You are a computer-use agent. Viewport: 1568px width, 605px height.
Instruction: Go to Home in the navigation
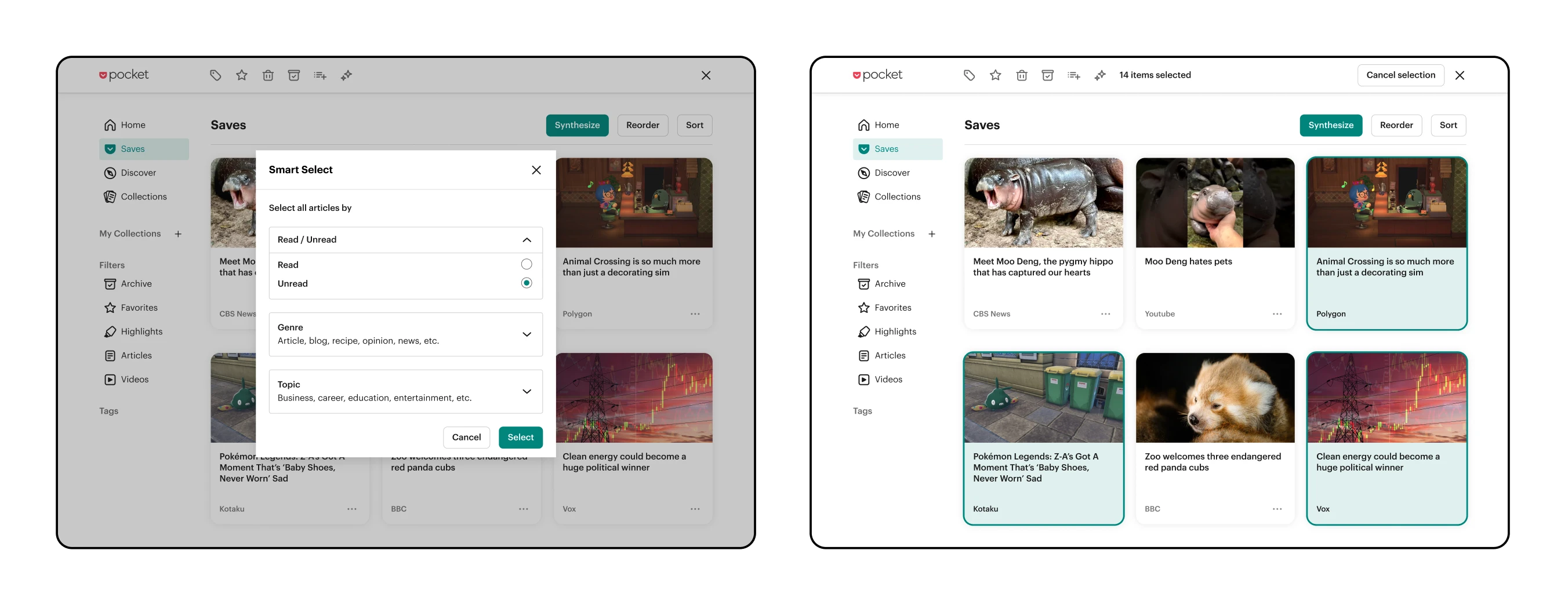[885, 125]
